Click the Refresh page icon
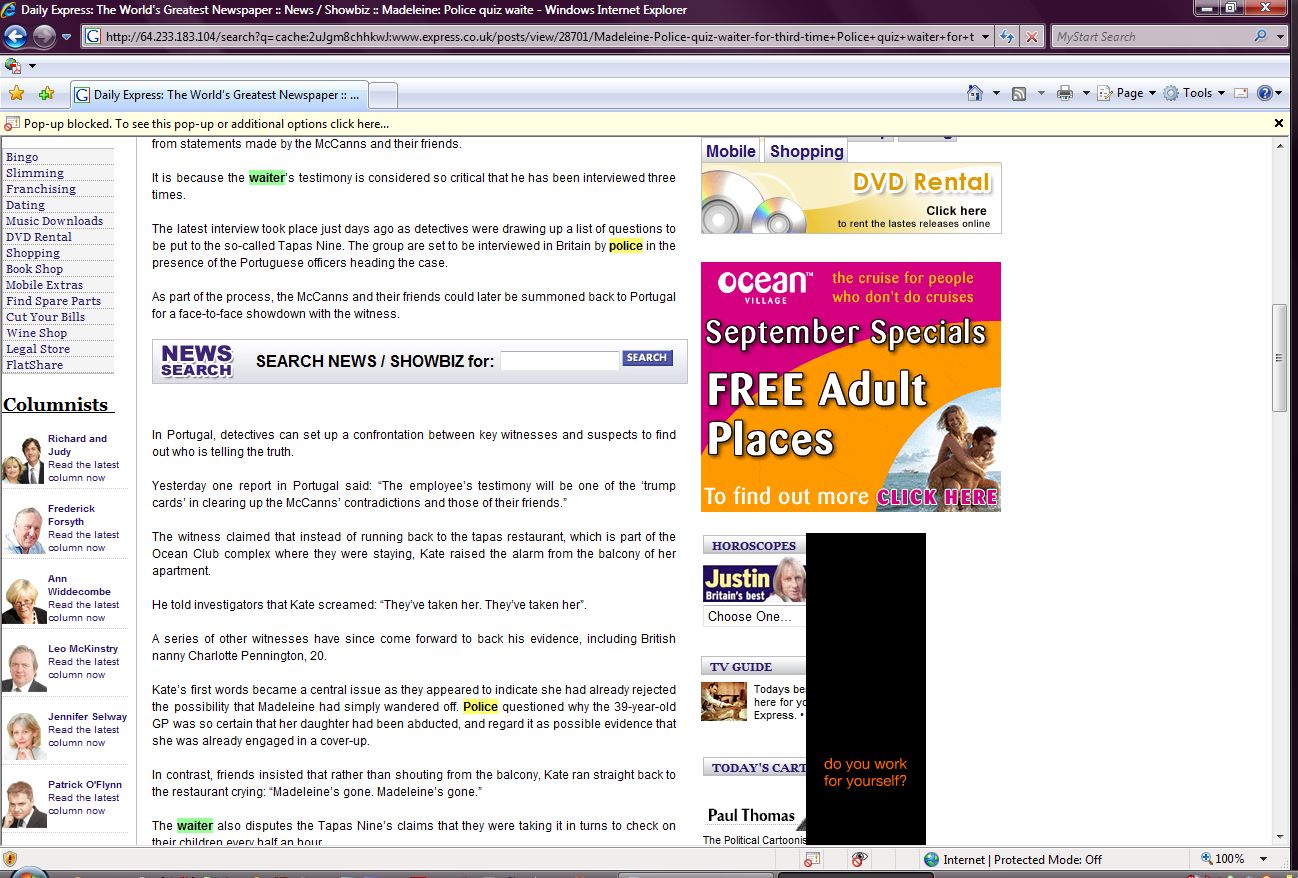The width and height of the screenshot is (1298, 878). (1007, 37)
